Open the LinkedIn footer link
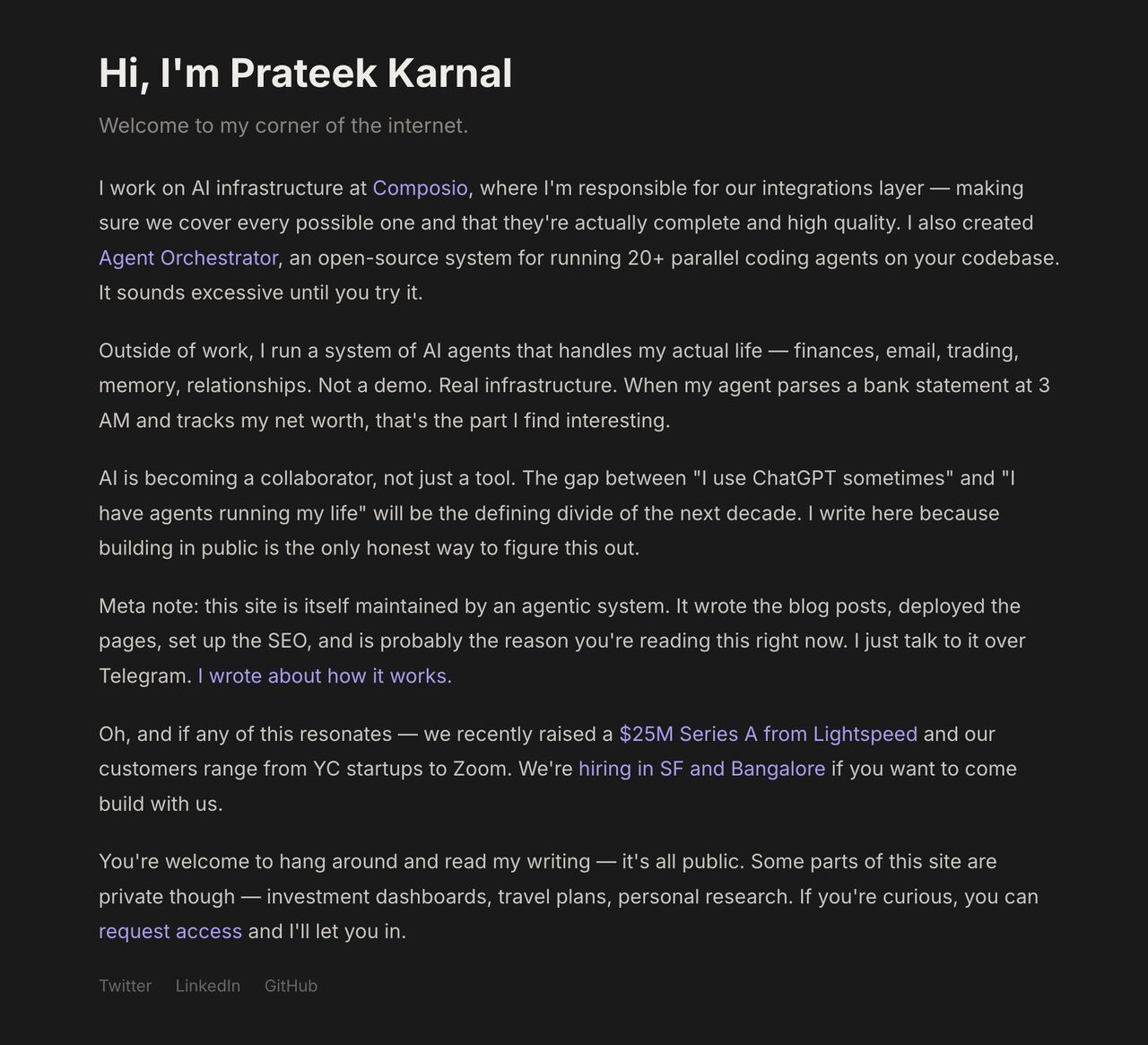Image resolution: width=1148 pixels, height=1045 pixels. pos(208,986)
